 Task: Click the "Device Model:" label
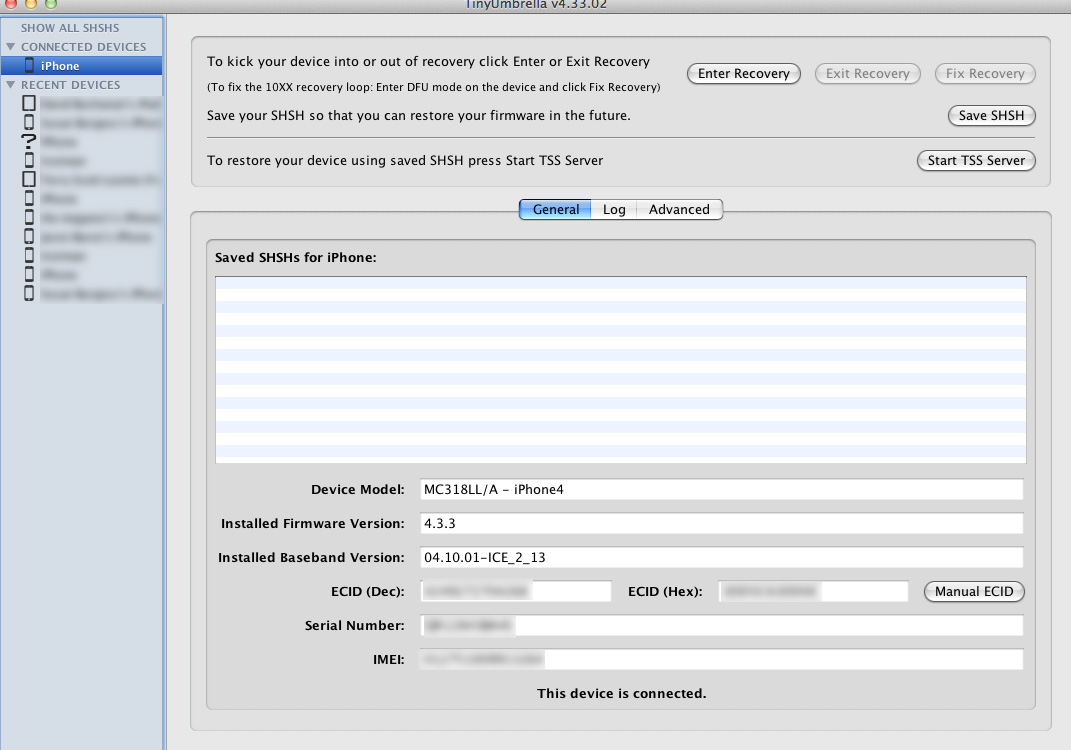357,490
